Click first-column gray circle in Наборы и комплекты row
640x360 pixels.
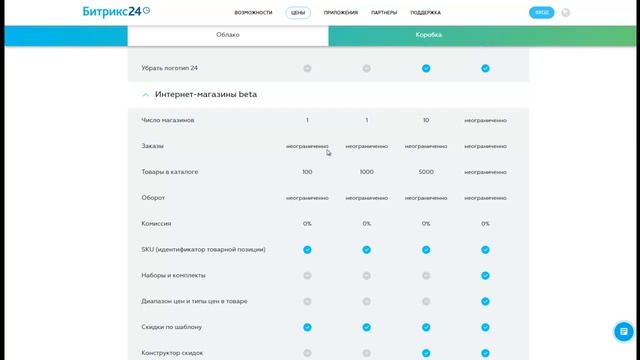[x=307, y=276]
